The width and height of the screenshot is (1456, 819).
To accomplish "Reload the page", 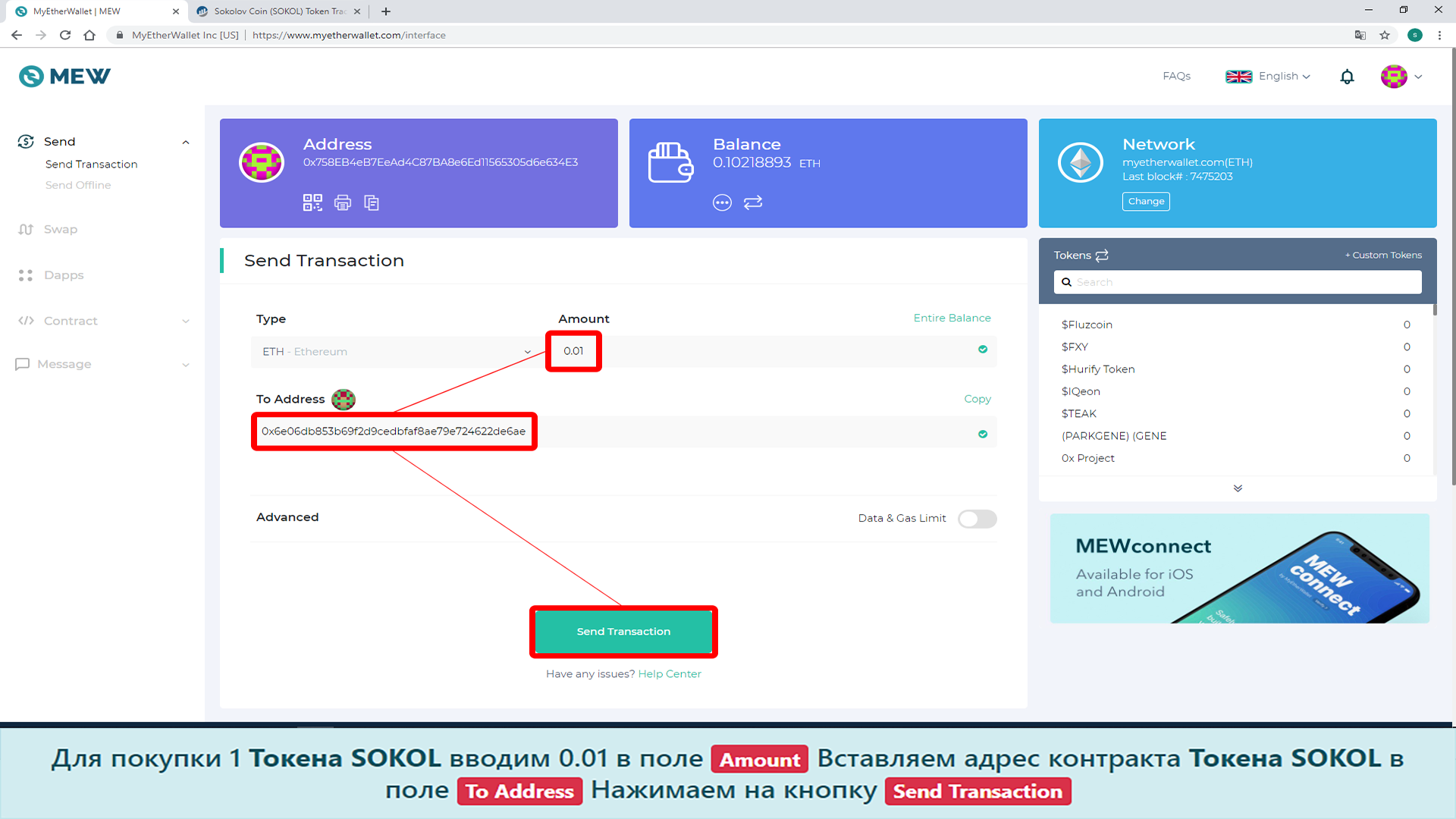I will click(x=65, y=35).
